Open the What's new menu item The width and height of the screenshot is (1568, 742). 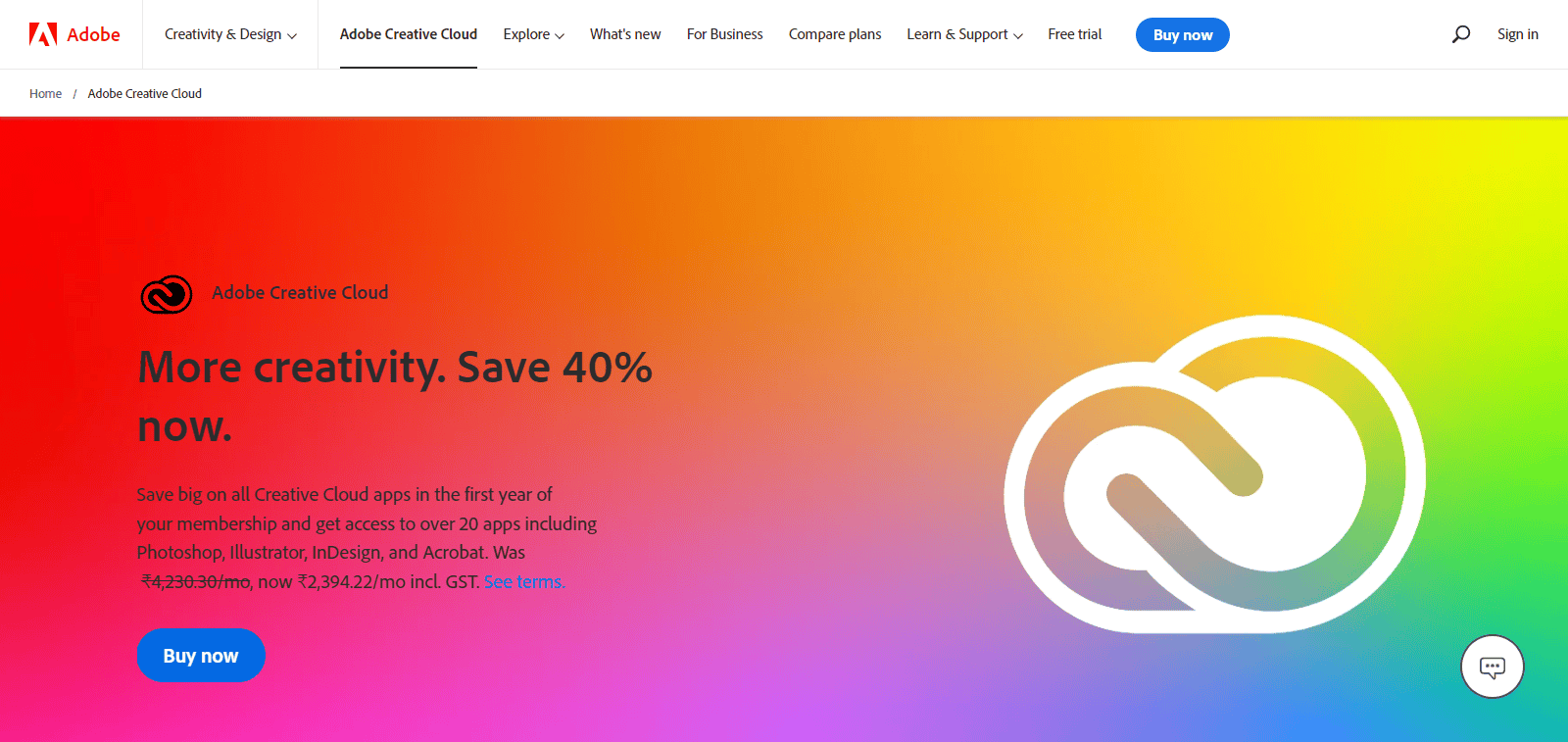[625, 34]
